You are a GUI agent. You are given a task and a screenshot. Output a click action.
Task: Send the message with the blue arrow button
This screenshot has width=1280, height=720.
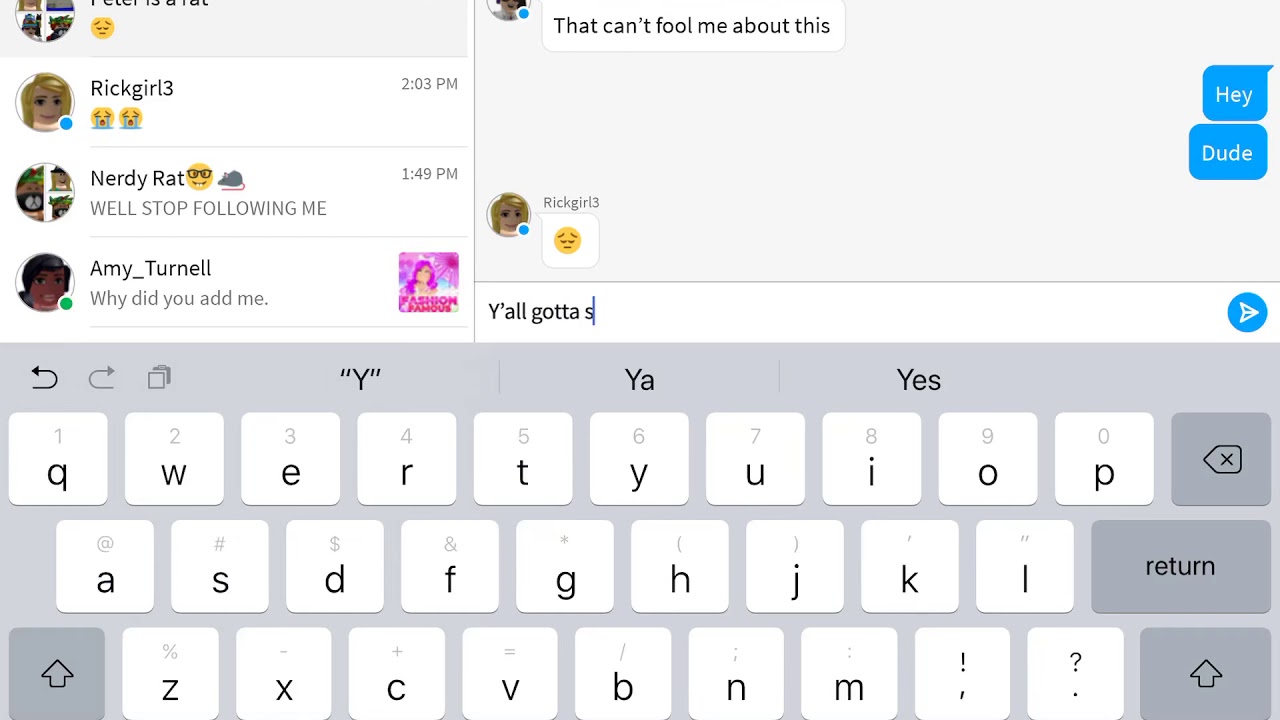point(1247,313)
